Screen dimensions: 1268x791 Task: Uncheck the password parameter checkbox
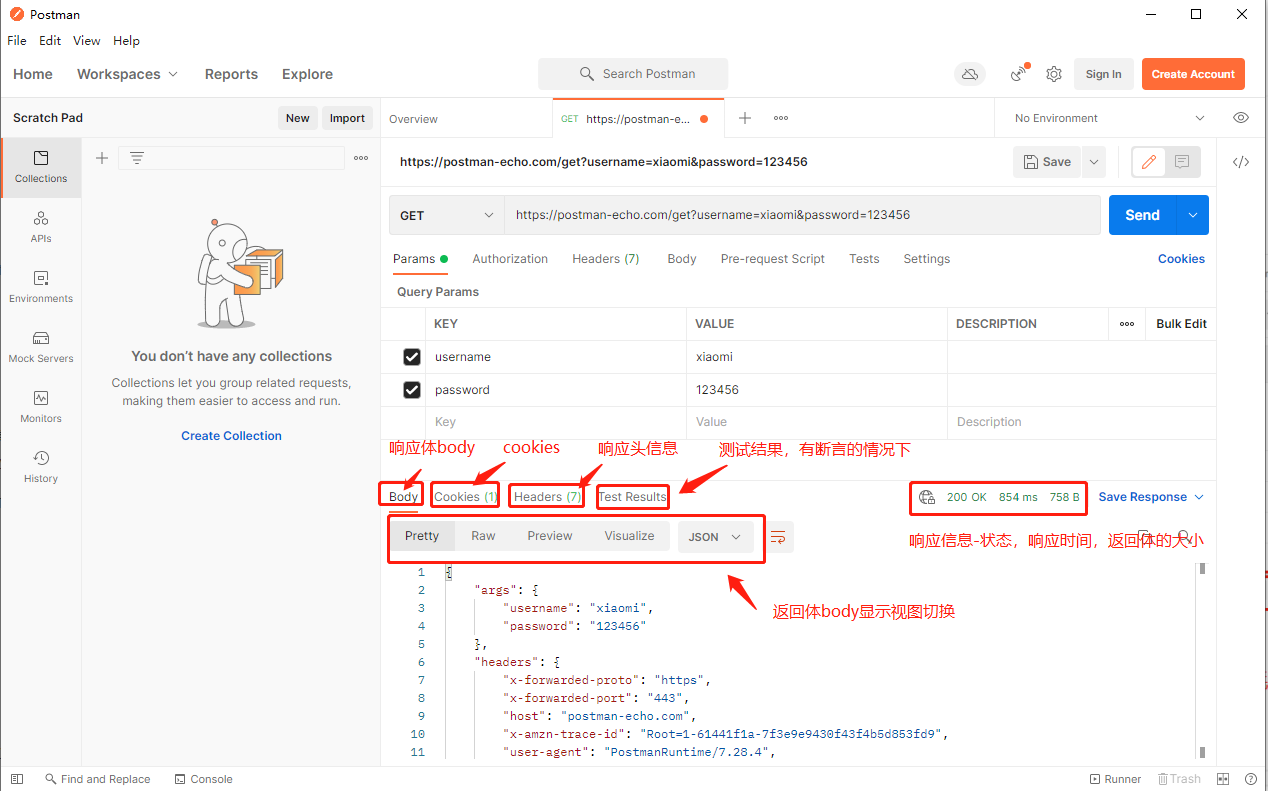tap(411, 390)
